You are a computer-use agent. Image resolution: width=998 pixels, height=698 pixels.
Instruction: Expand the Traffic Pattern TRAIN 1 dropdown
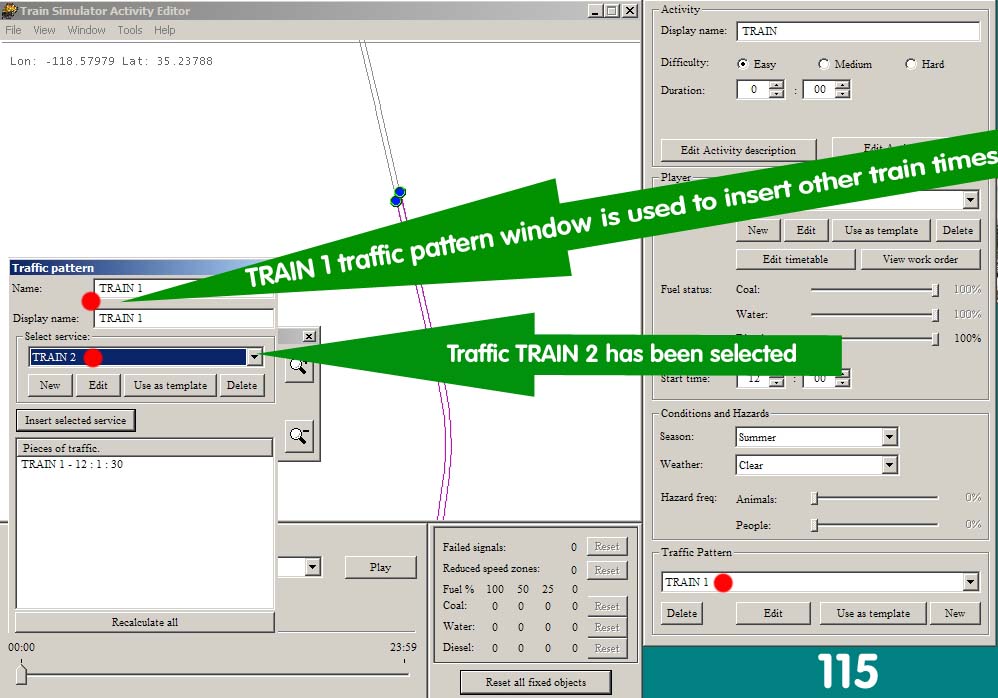tap(969, 582)
